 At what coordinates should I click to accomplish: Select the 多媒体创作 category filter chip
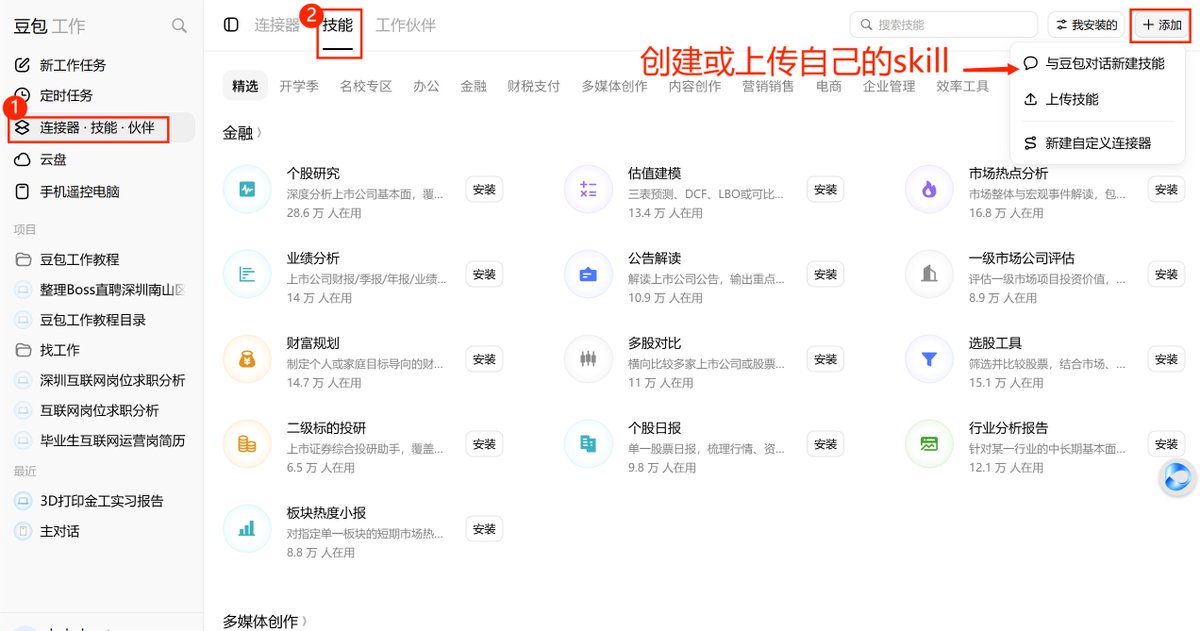(x=614, y=86)
